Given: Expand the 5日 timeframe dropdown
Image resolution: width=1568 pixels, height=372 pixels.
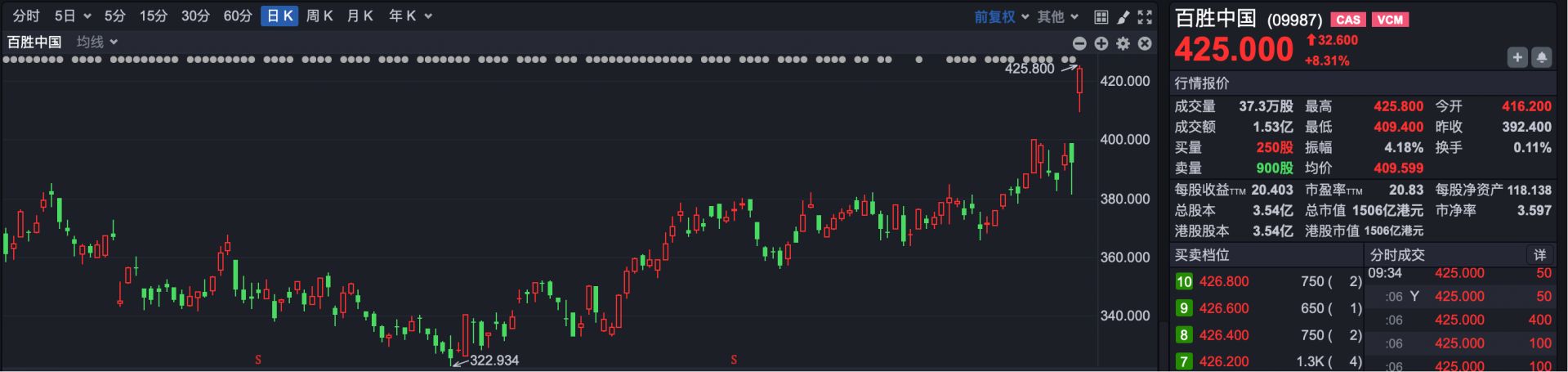Looking at the screenshot, I should (73, 16).
